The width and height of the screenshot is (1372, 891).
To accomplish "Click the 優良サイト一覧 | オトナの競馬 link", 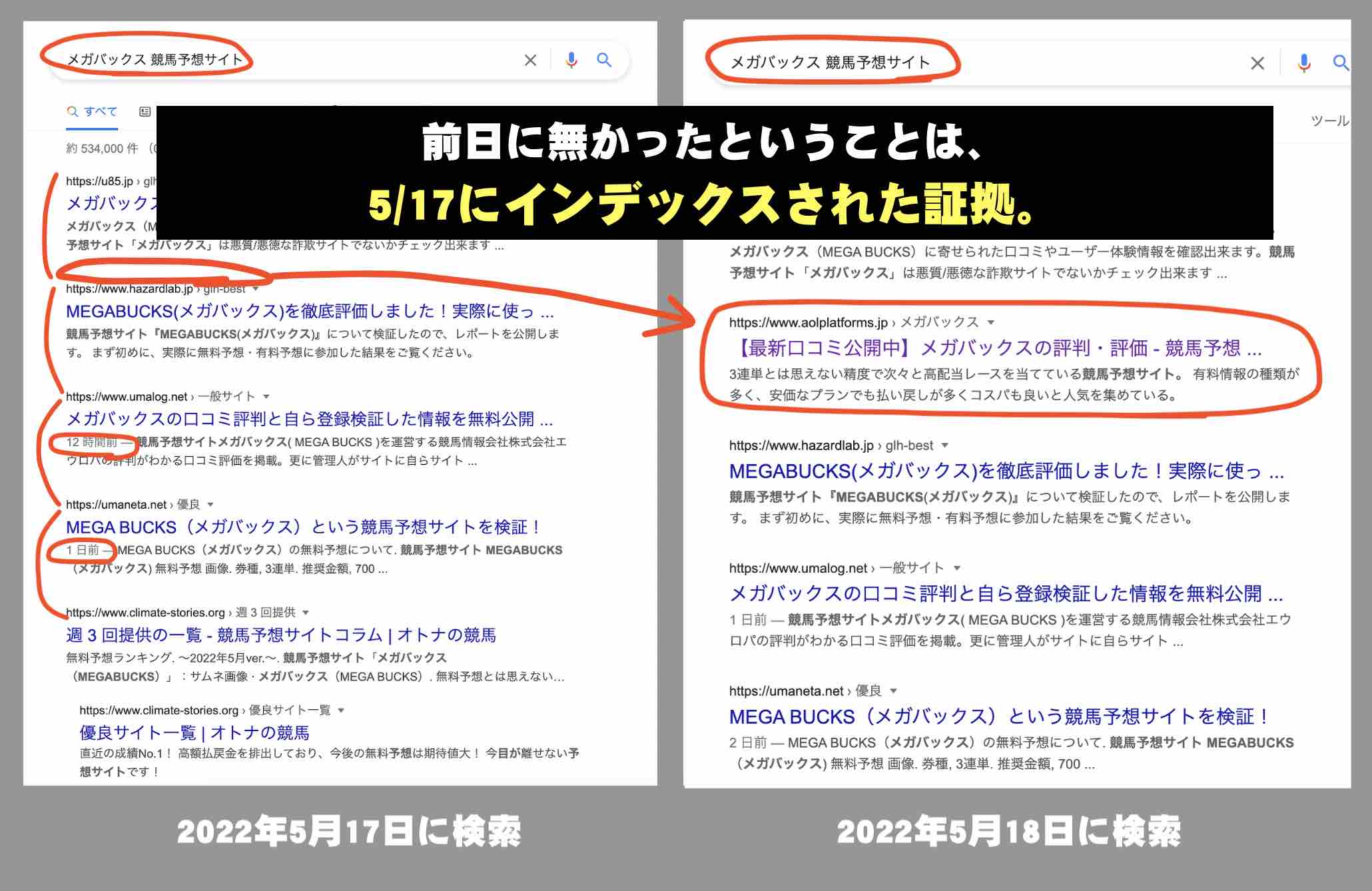I will pyautogui.click(x=196, y=731).
